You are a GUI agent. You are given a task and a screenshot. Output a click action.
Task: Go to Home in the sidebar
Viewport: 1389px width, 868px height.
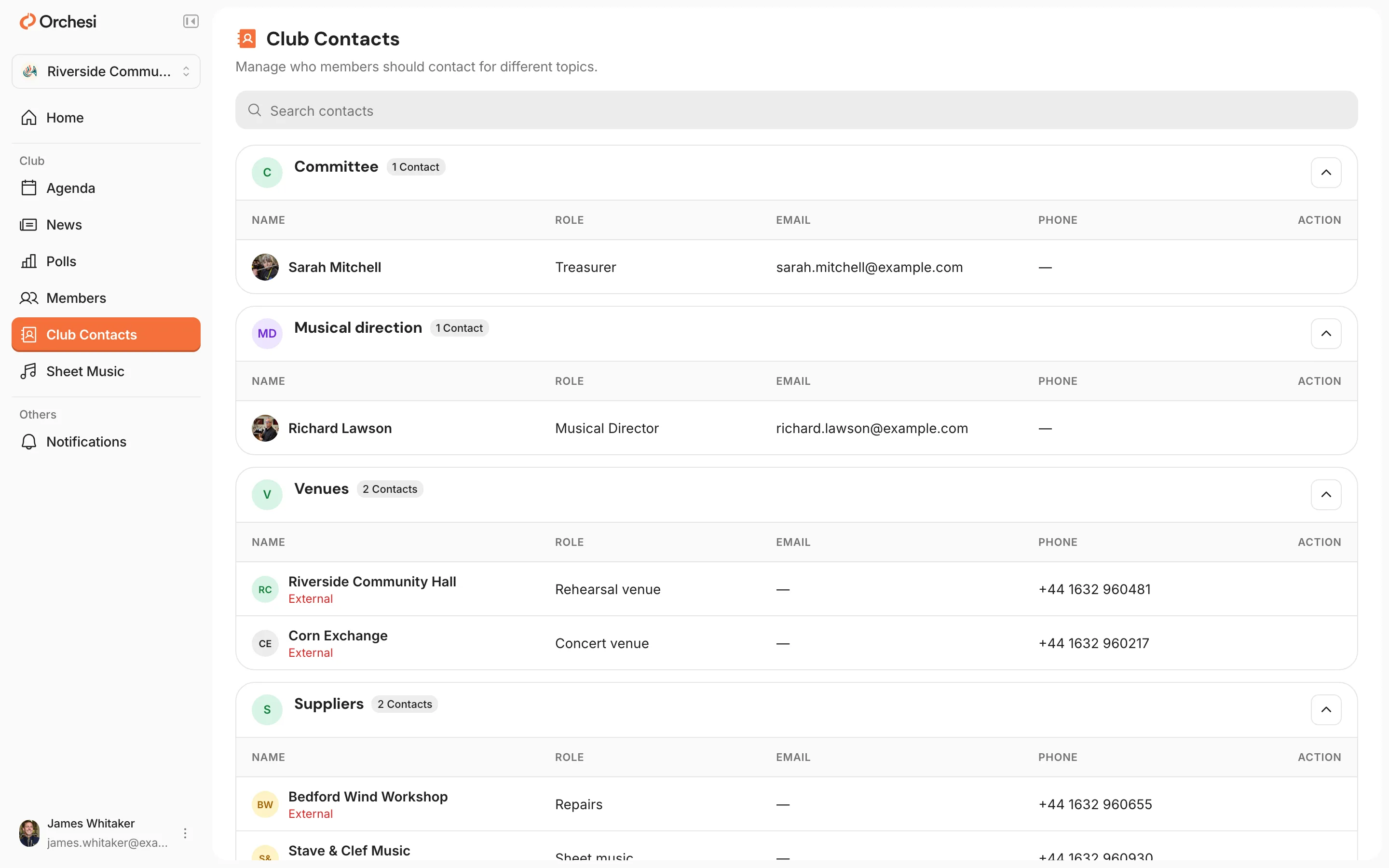(x=106, y=118)
